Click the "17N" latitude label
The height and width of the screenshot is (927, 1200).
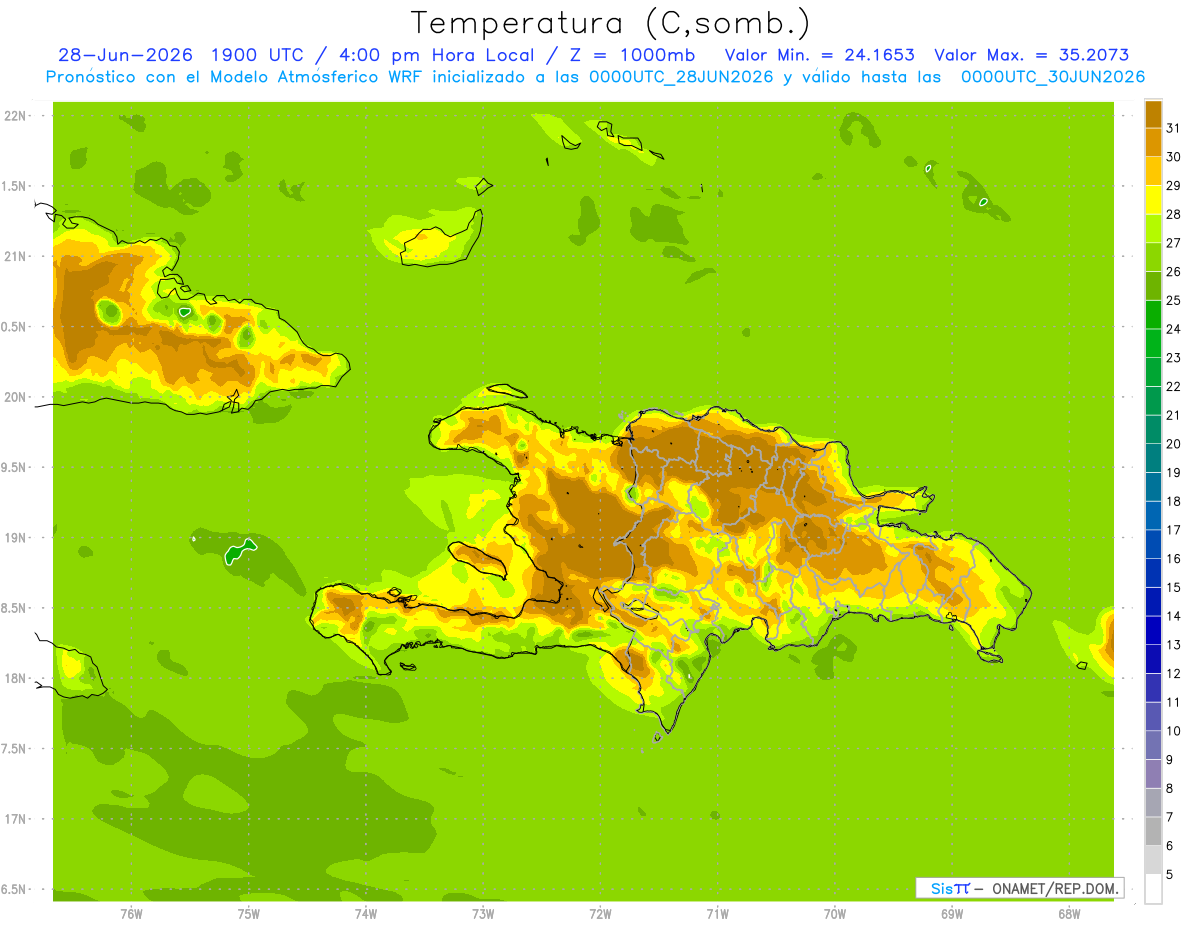15,820
